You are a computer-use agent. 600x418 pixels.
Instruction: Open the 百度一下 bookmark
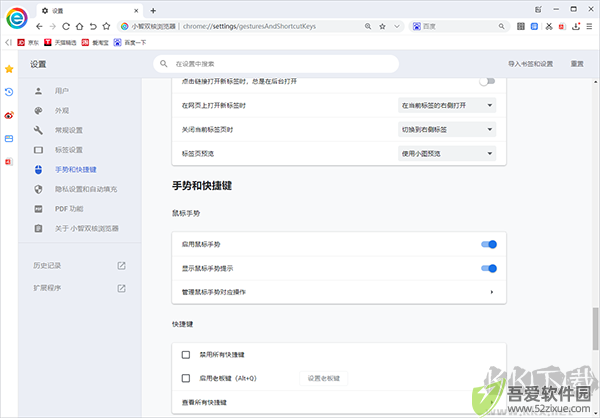pyautogui.click(x=130, y=42)
